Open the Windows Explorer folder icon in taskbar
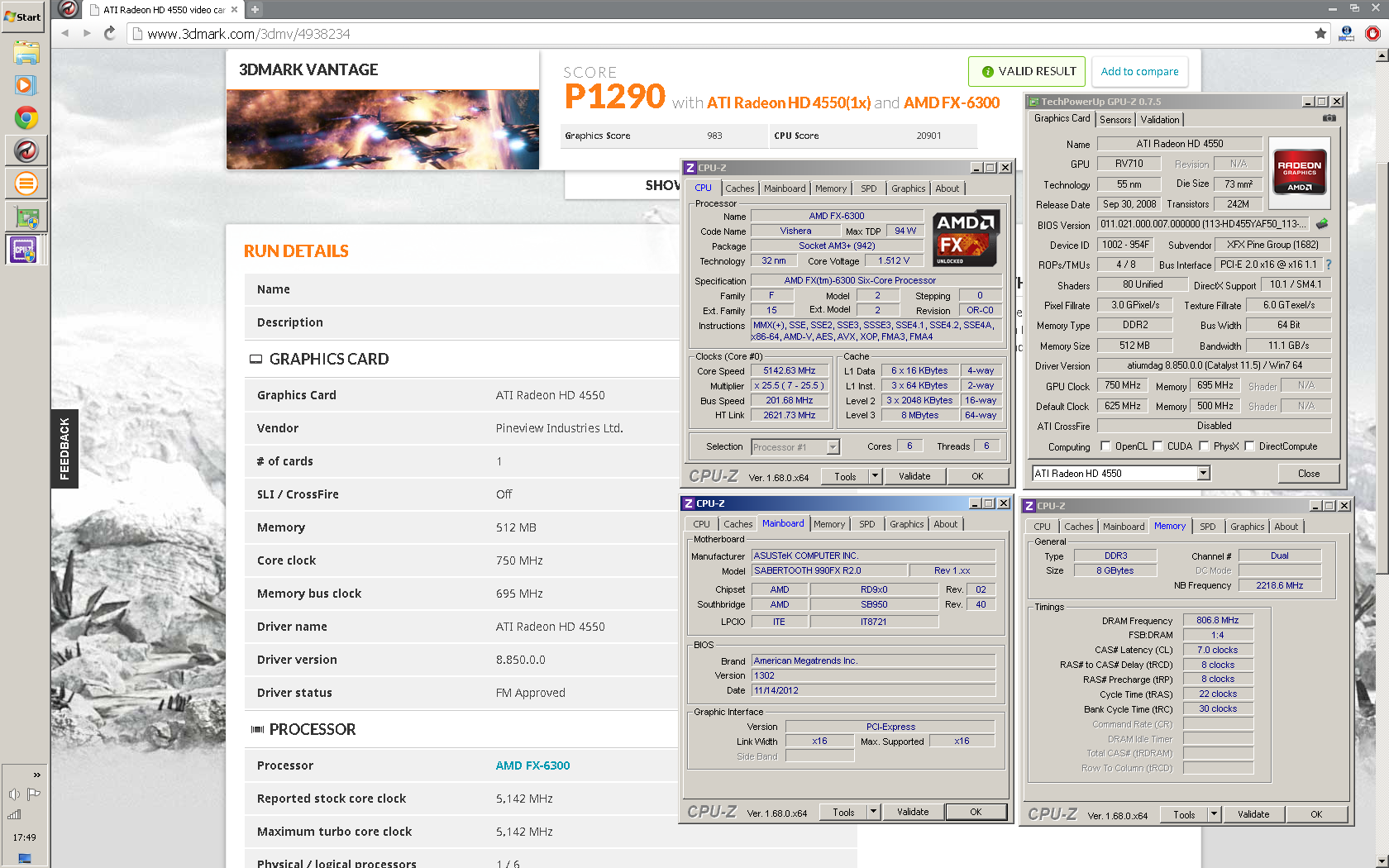This screenshot has width=1389, height=868. [26, 54]
